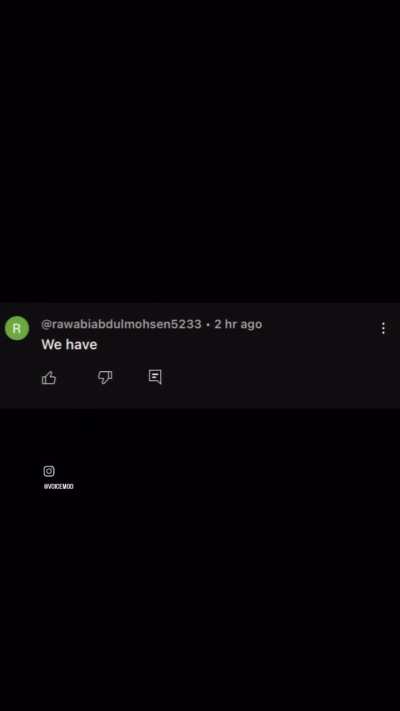Open the three-dot comment options menu
Image resolution: width=400 pixels, height=711 pixels.
pyautogui.click(x=383, y=328)
